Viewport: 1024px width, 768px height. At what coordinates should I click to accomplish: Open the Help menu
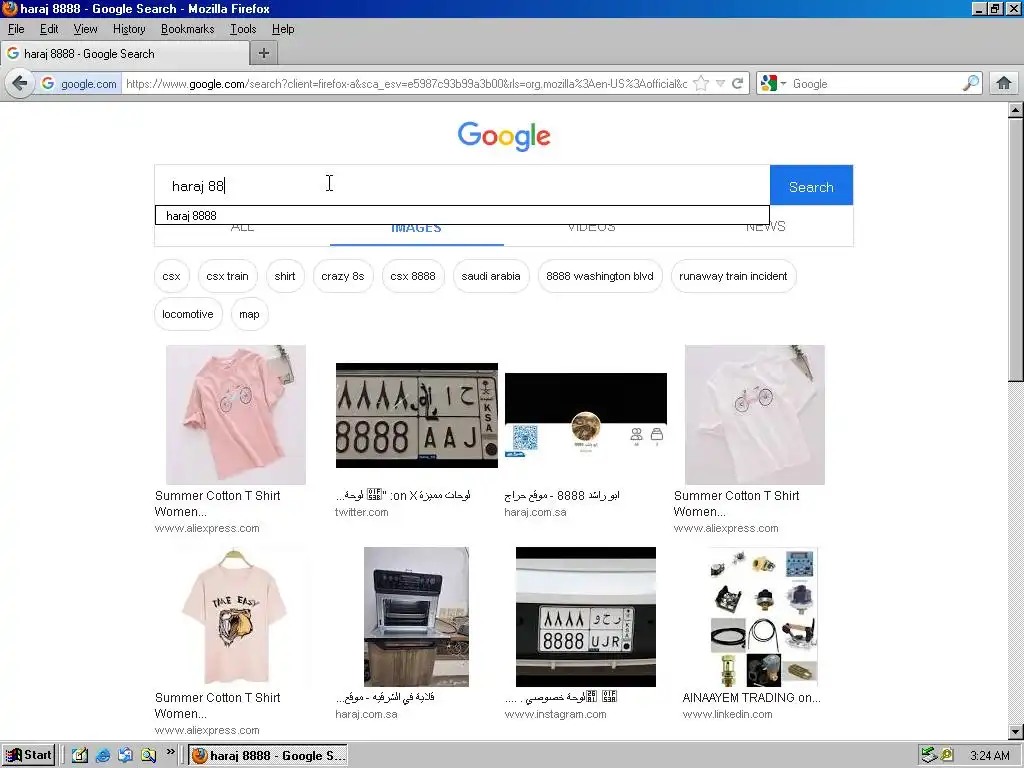click(x=283, y=29)
